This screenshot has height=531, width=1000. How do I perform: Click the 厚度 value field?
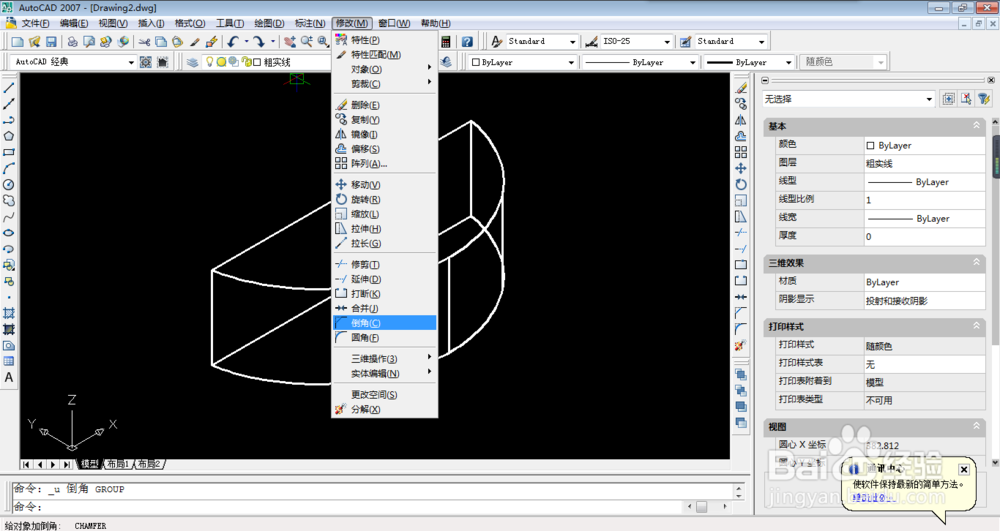coord(924,236)
